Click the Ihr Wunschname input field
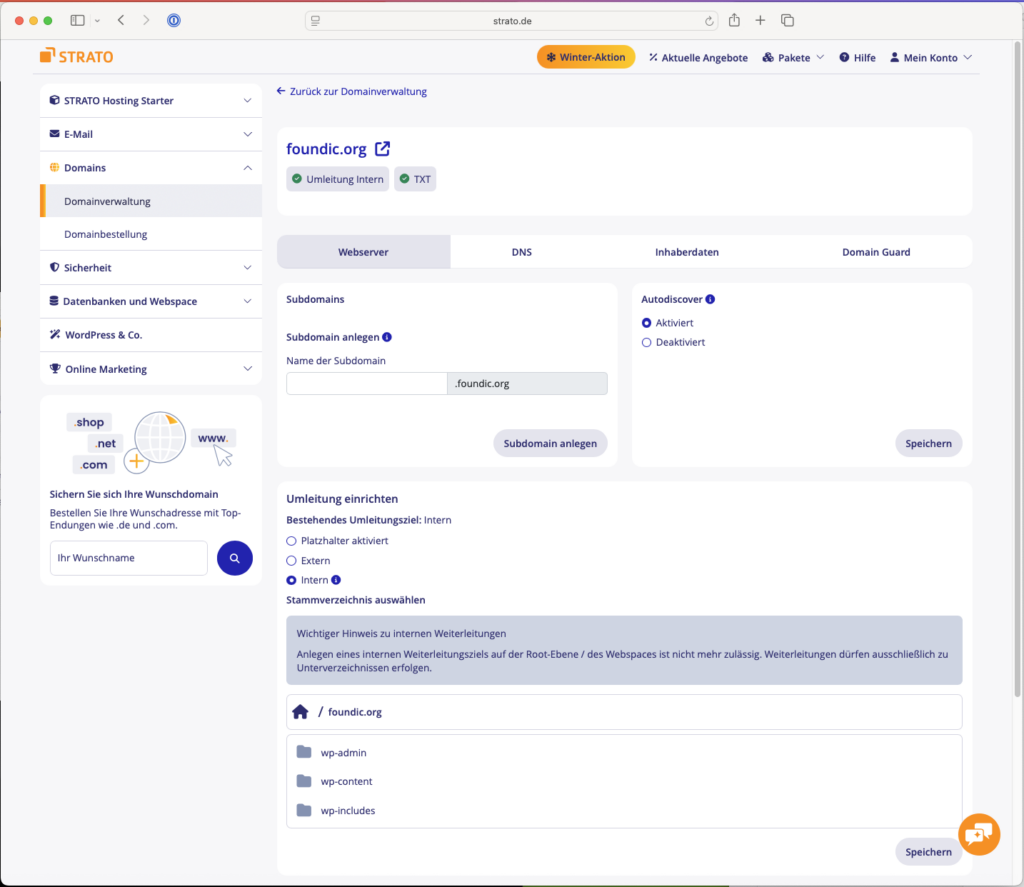 pyautogui.click(x=128, y=558)
